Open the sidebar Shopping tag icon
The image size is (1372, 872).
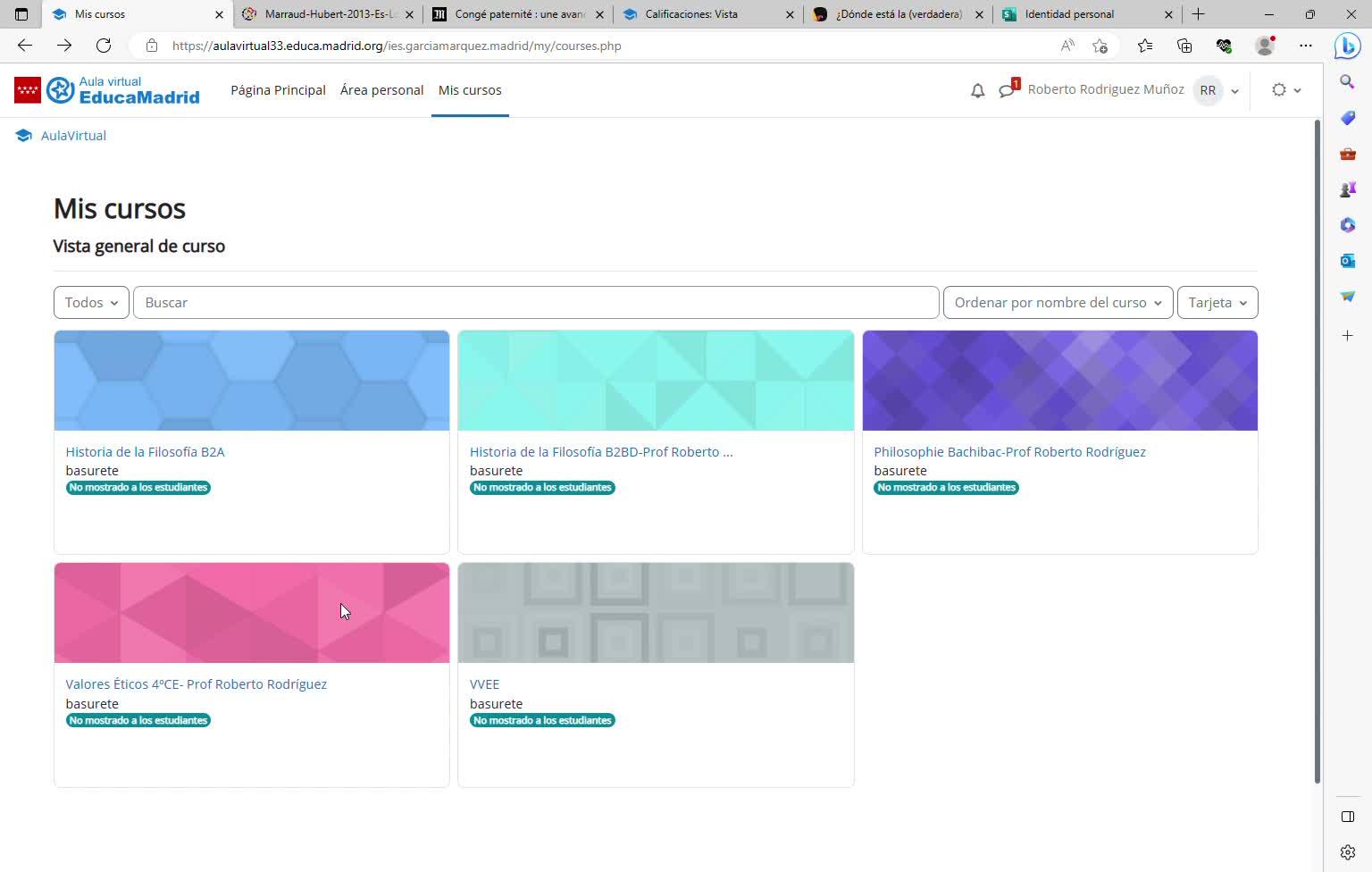click(x=1348, y=118)
